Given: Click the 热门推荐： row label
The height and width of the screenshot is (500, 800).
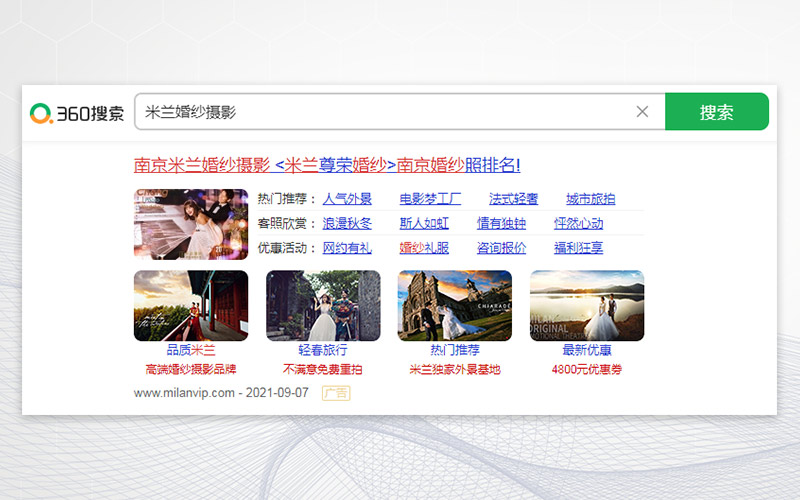Looking at the screenshot, I should tap(287, 198).
